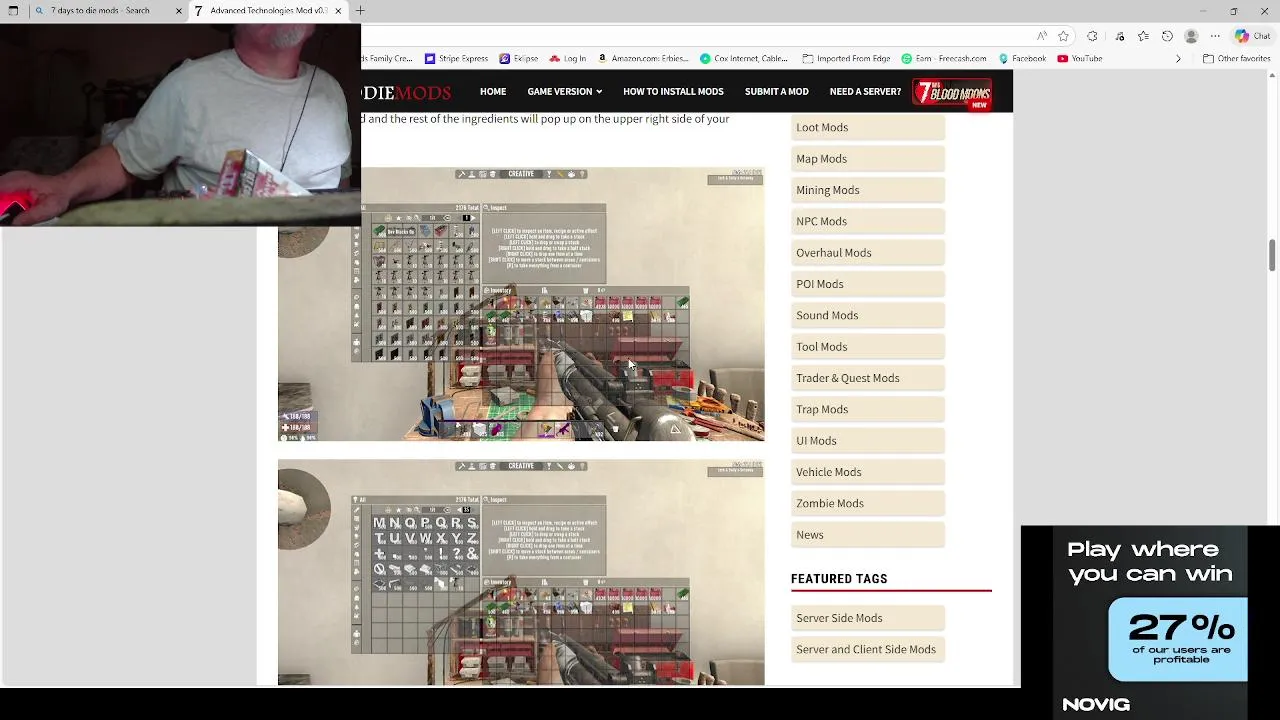The width and height of the screenshot is (1280, 720).
Task: Open the Vehicle Mods category
Action: tap(867, 472)
